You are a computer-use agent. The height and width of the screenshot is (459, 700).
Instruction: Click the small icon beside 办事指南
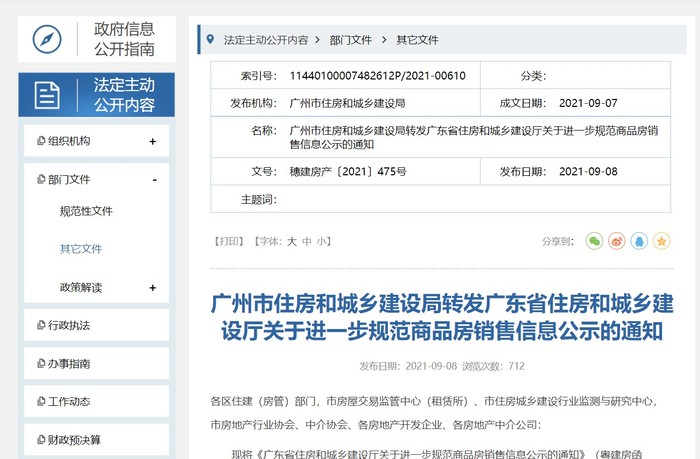click(41, 363)
